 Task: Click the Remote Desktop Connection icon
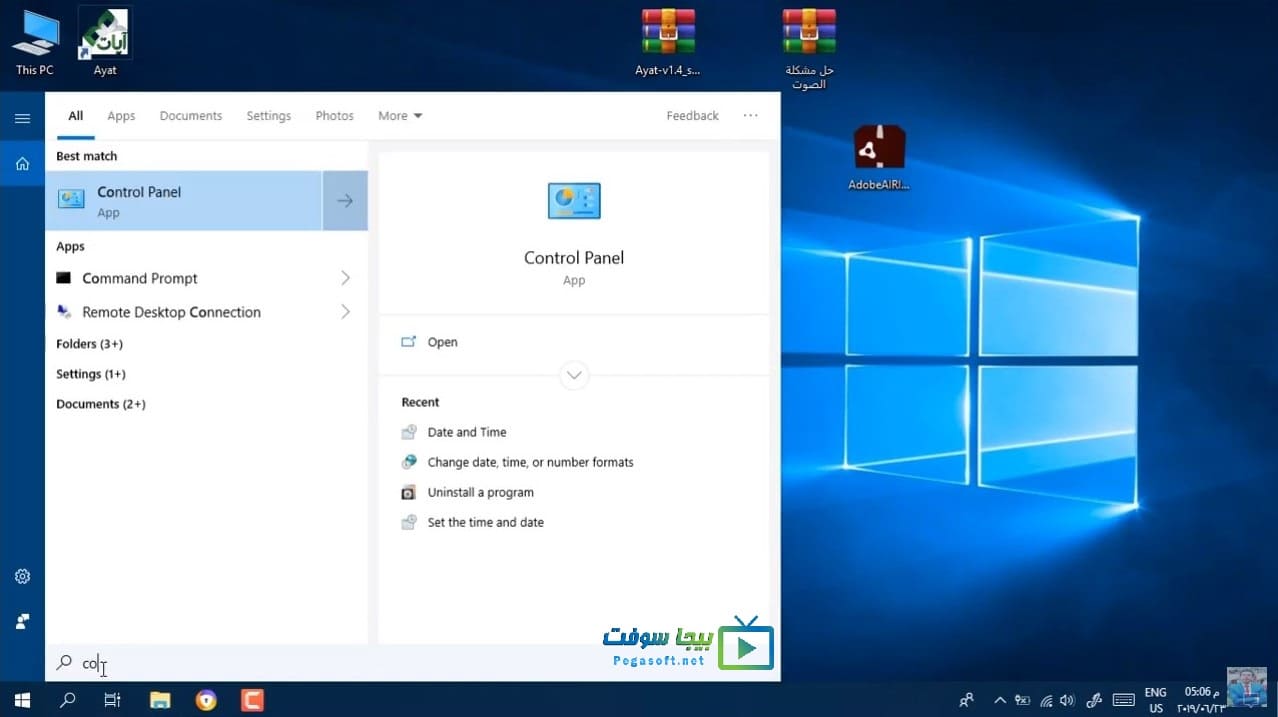(64, 312)
